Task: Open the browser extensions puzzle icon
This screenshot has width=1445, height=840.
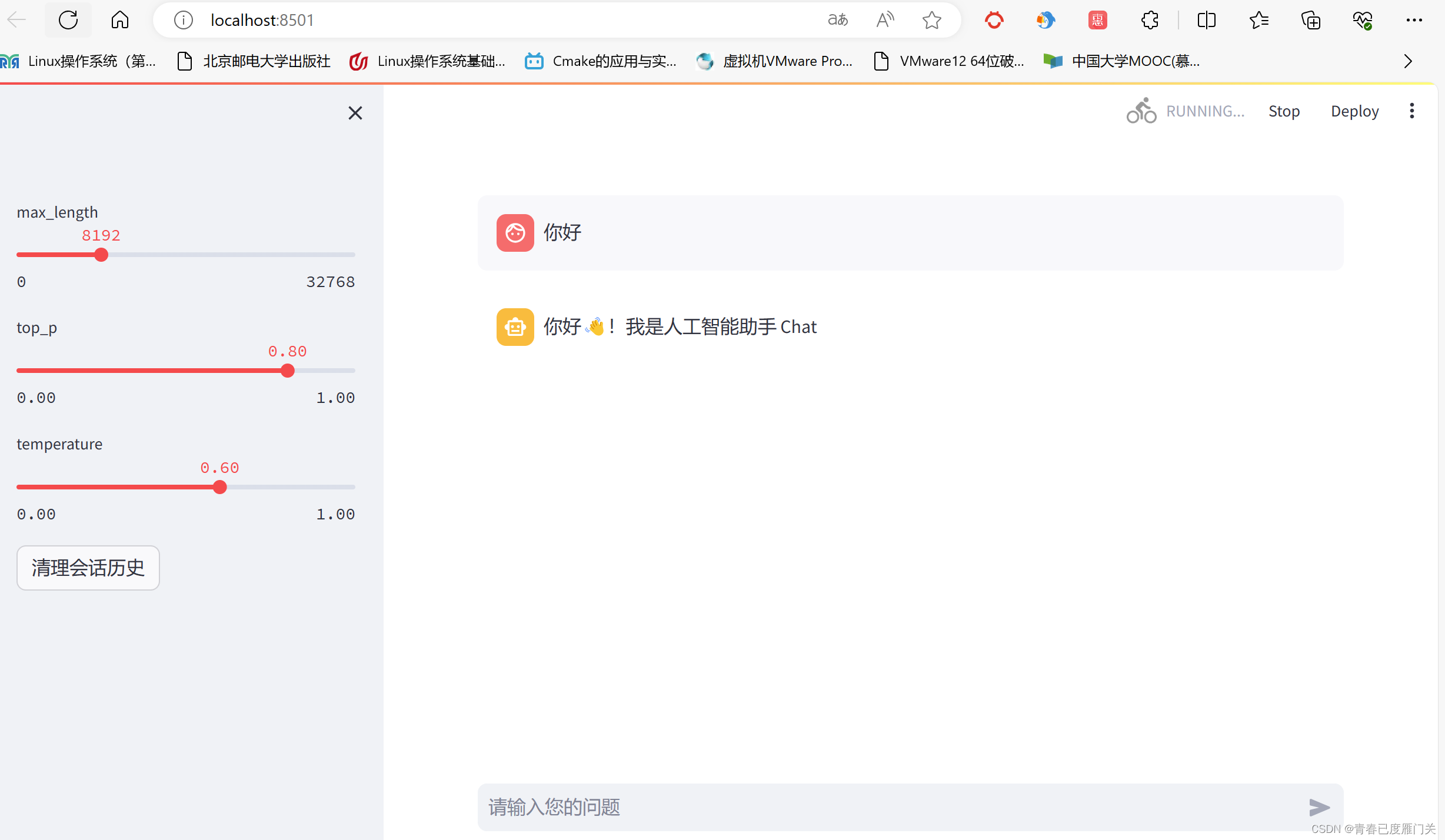Action: point(1150,20)
